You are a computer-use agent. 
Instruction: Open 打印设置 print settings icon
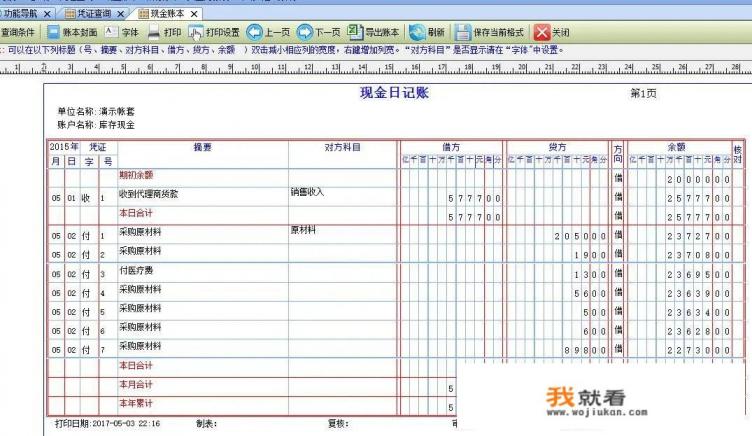[196, 32]
